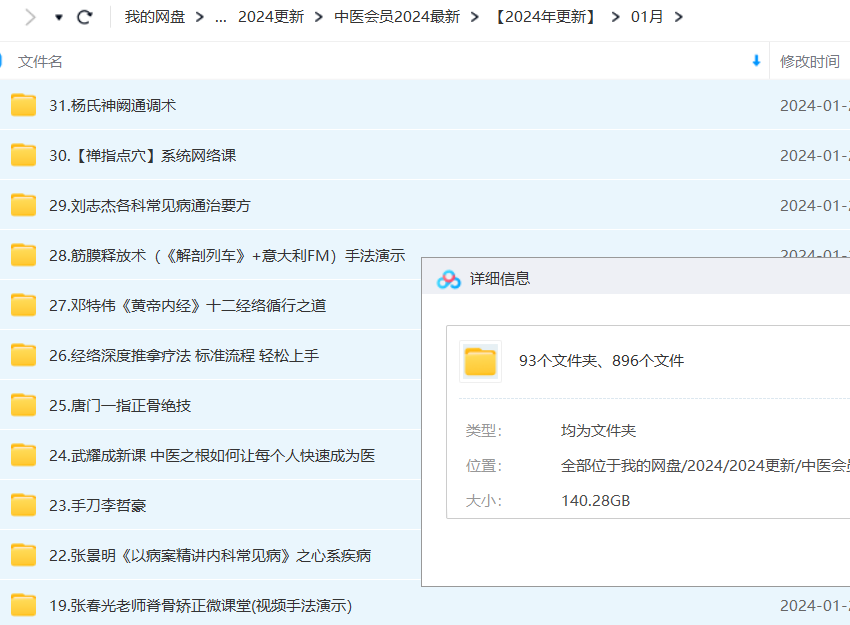Viewport: 850px width, 625px height.
Task: Jump to 【2024年更新】 breadcrumb folder
Action: coord(545,17)
